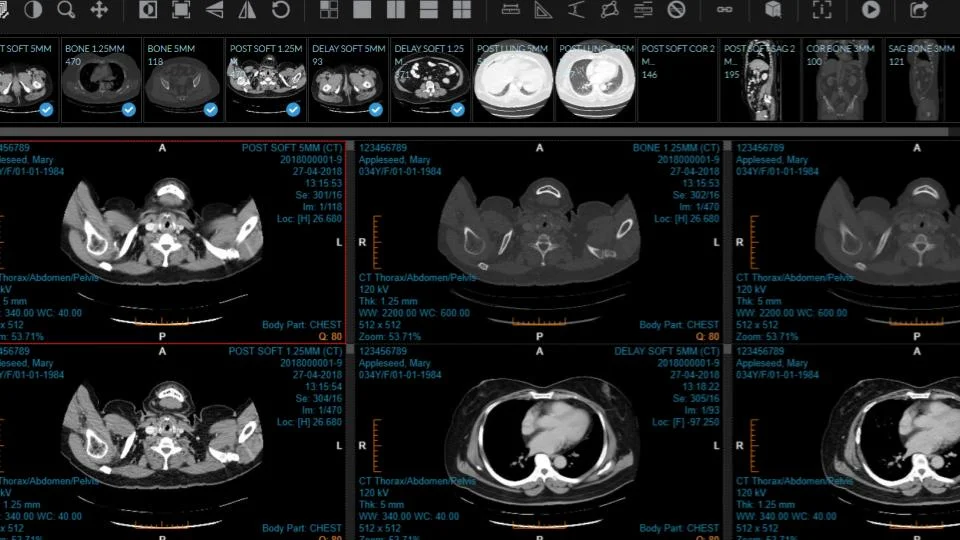960x540 pixels.
Task: Open the POST SOFT COR 2 series thumbnail
Action: pyautogui.click(x=678, y=80)
